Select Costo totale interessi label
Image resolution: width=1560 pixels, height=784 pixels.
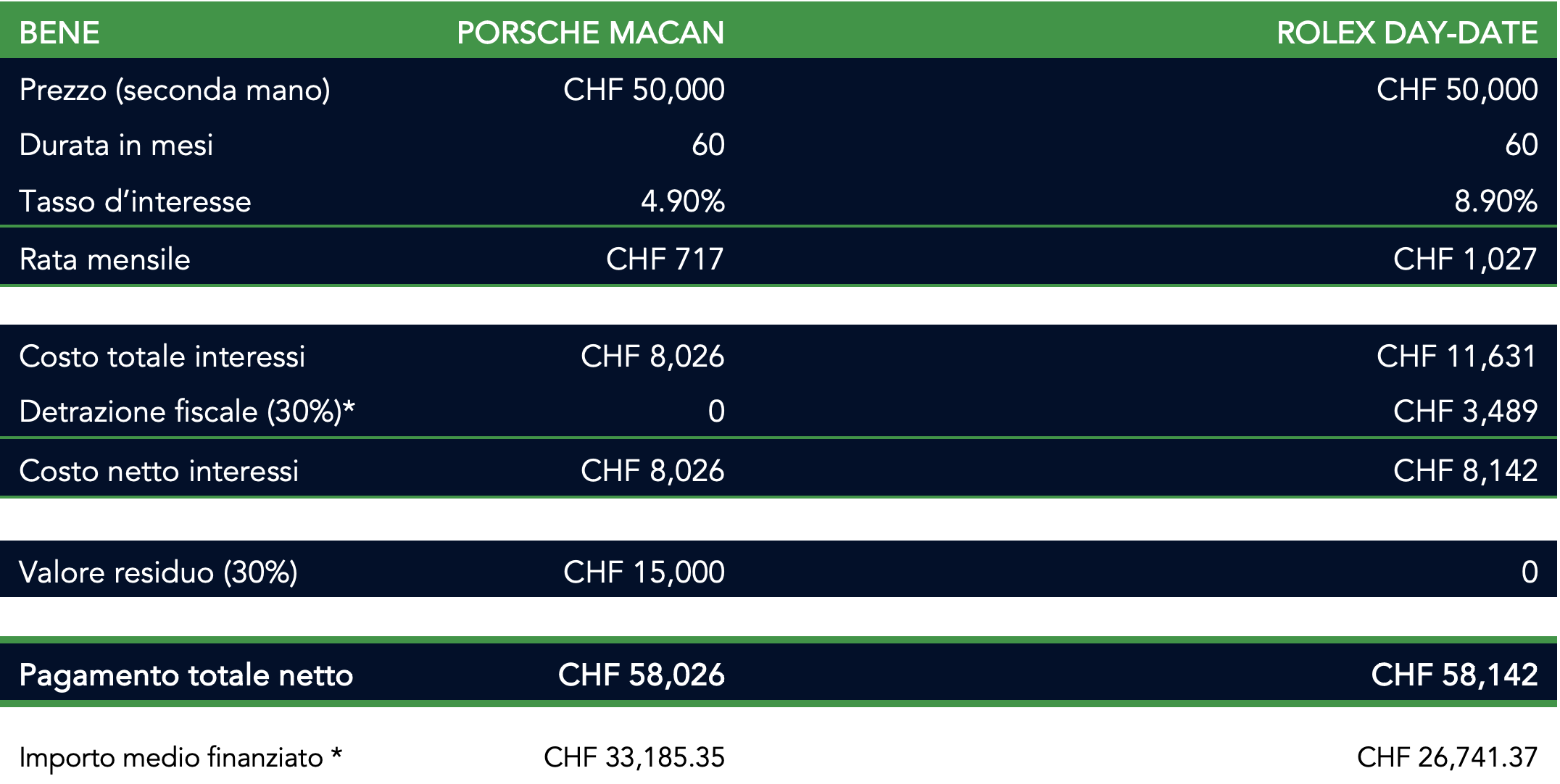pyautogui.click(x=162, y=356)
